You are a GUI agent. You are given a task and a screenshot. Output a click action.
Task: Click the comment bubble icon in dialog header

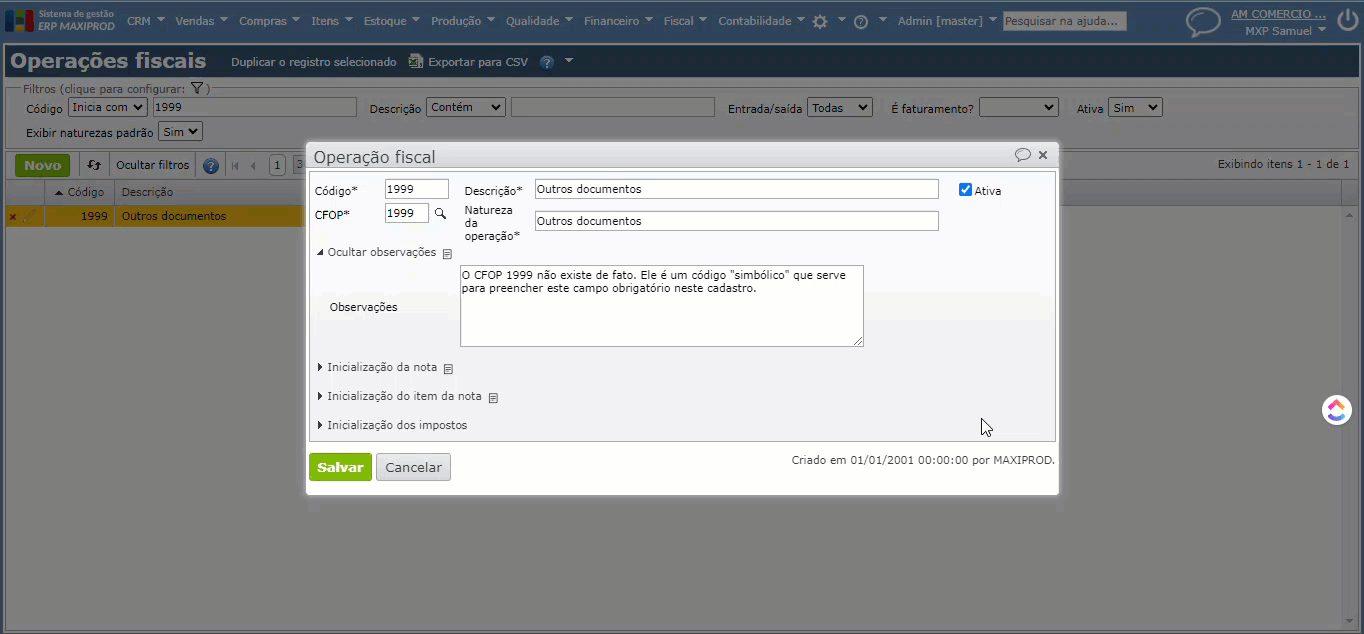pyautogui.click(x=1022, y=155)
